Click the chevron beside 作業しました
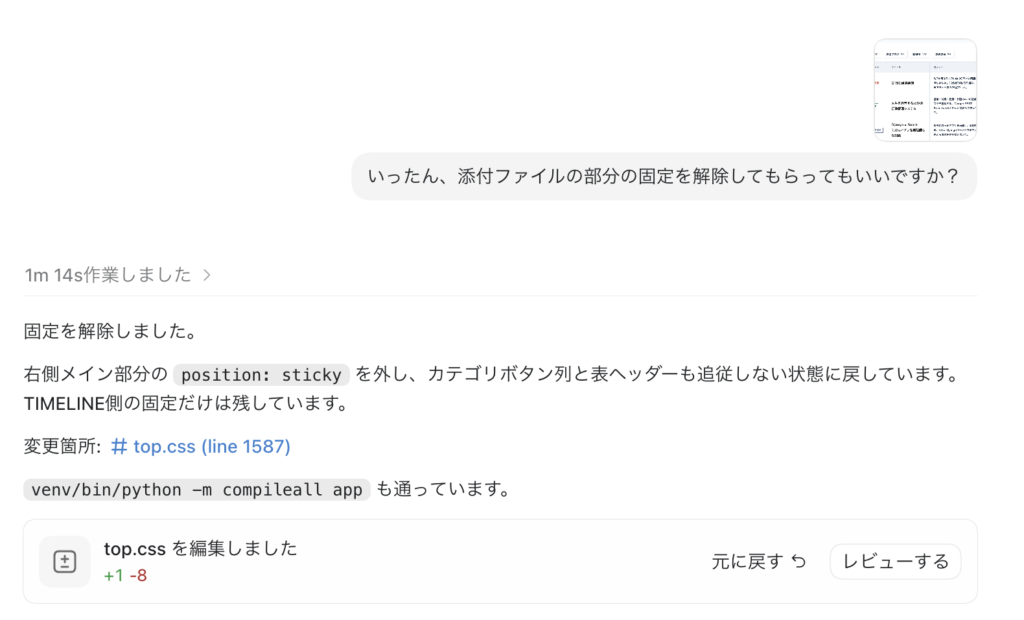The height and width of the screenshot is (620, 1024). [206, 275]
